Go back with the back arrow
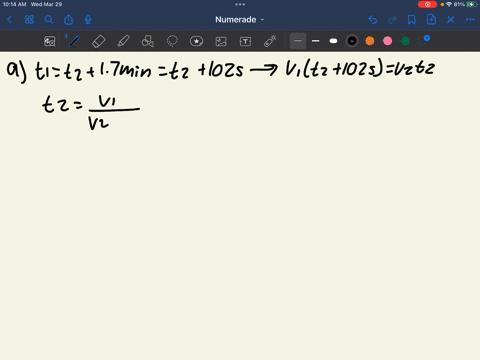 tap(9, 20)
